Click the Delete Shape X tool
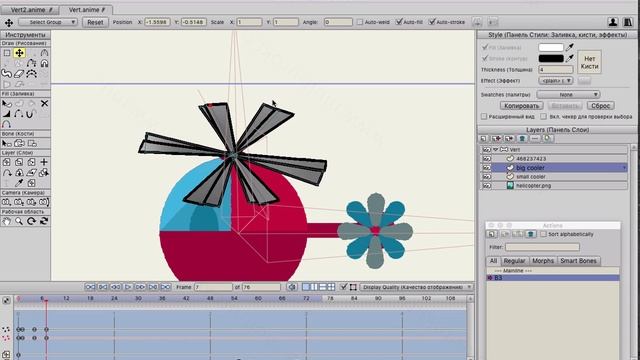 tap(44, 104)
